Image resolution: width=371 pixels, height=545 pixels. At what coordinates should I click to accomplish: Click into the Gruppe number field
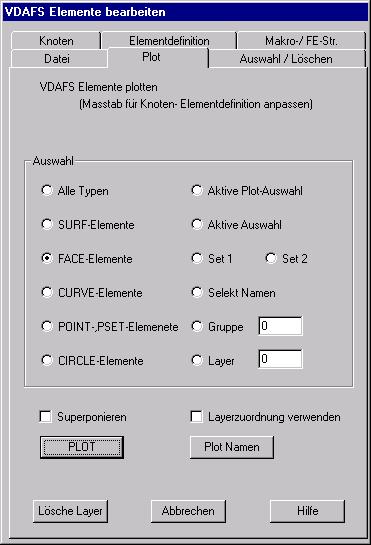(x=280, y=326)
